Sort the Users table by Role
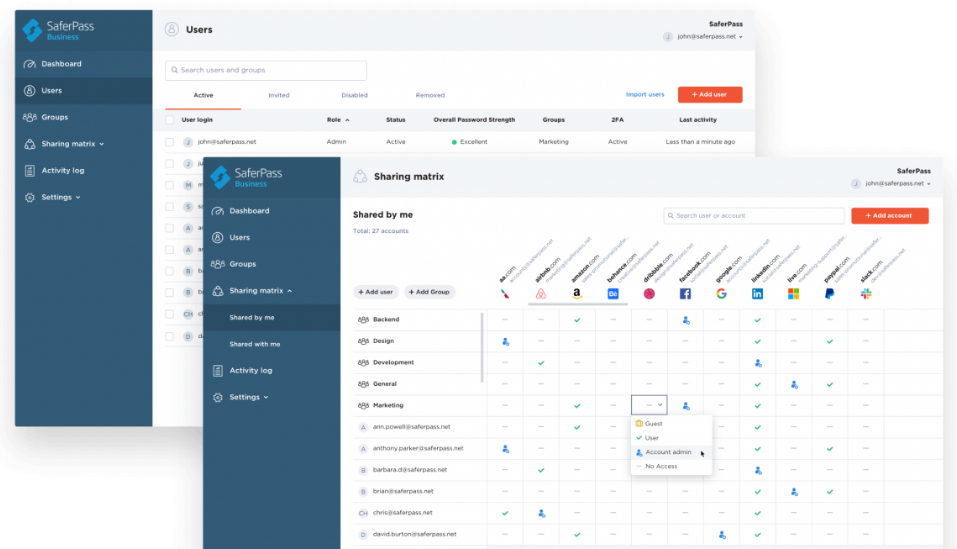Image resolution: width=957 pixels, height=549 pixels. pyautogui.click(x=338, y=120)
